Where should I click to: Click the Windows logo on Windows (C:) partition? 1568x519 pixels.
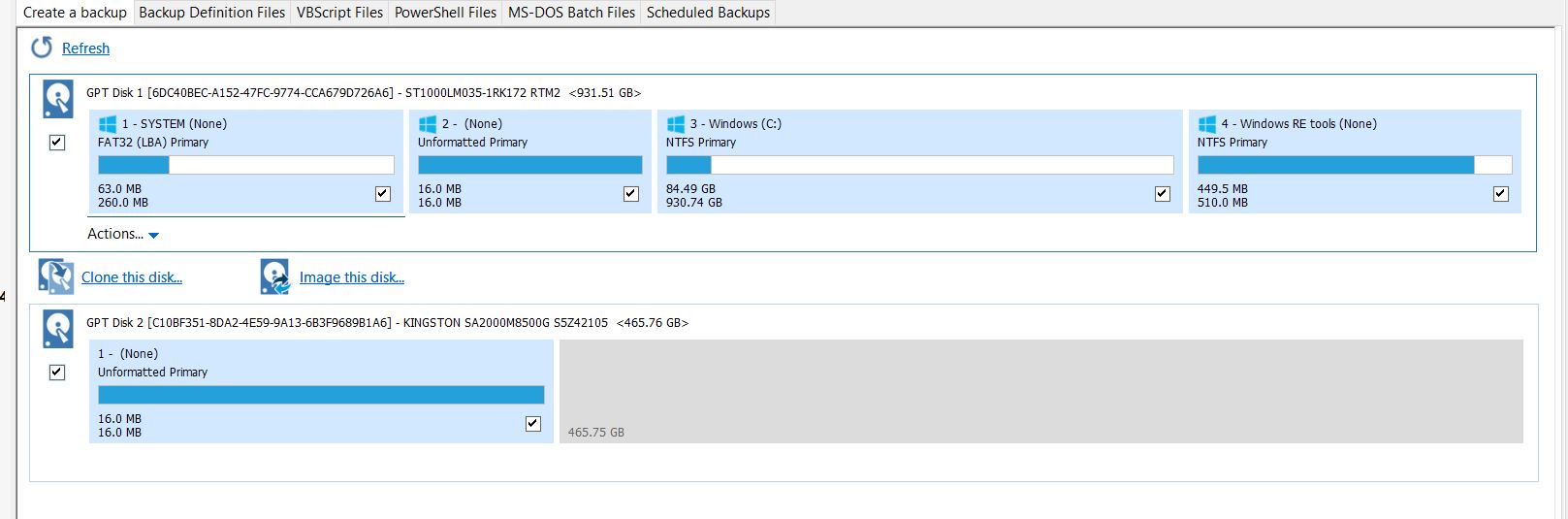point(676,124)
